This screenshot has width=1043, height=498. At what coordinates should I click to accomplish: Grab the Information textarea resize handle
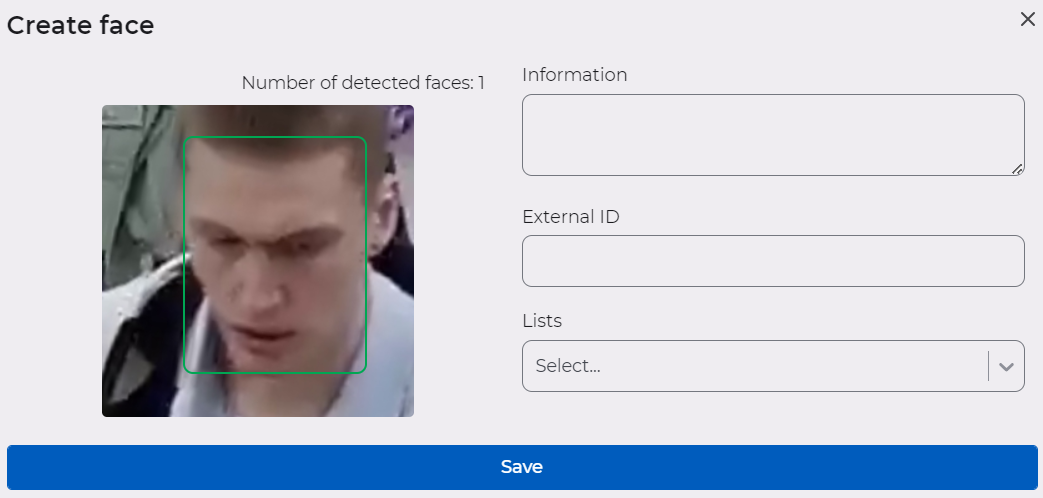[1016, 169]
